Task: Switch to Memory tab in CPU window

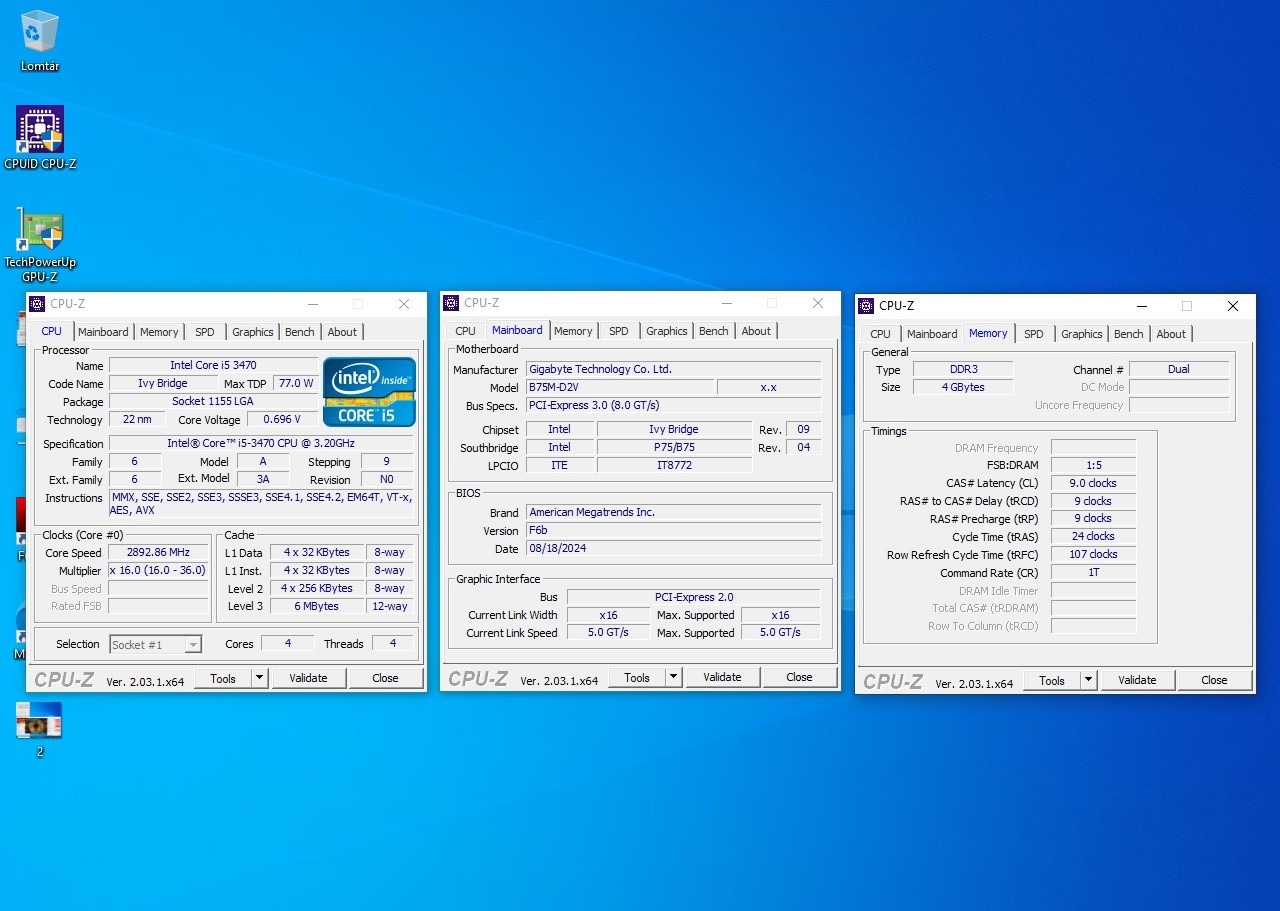Action: click(x=159, y=332)
